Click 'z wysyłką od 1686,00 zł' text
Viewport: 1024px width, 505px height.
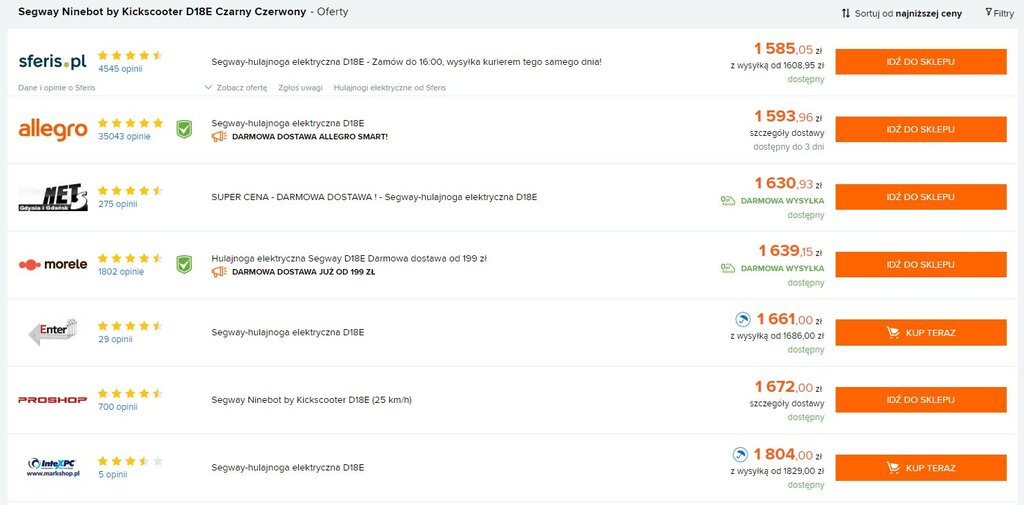[777, 336]
